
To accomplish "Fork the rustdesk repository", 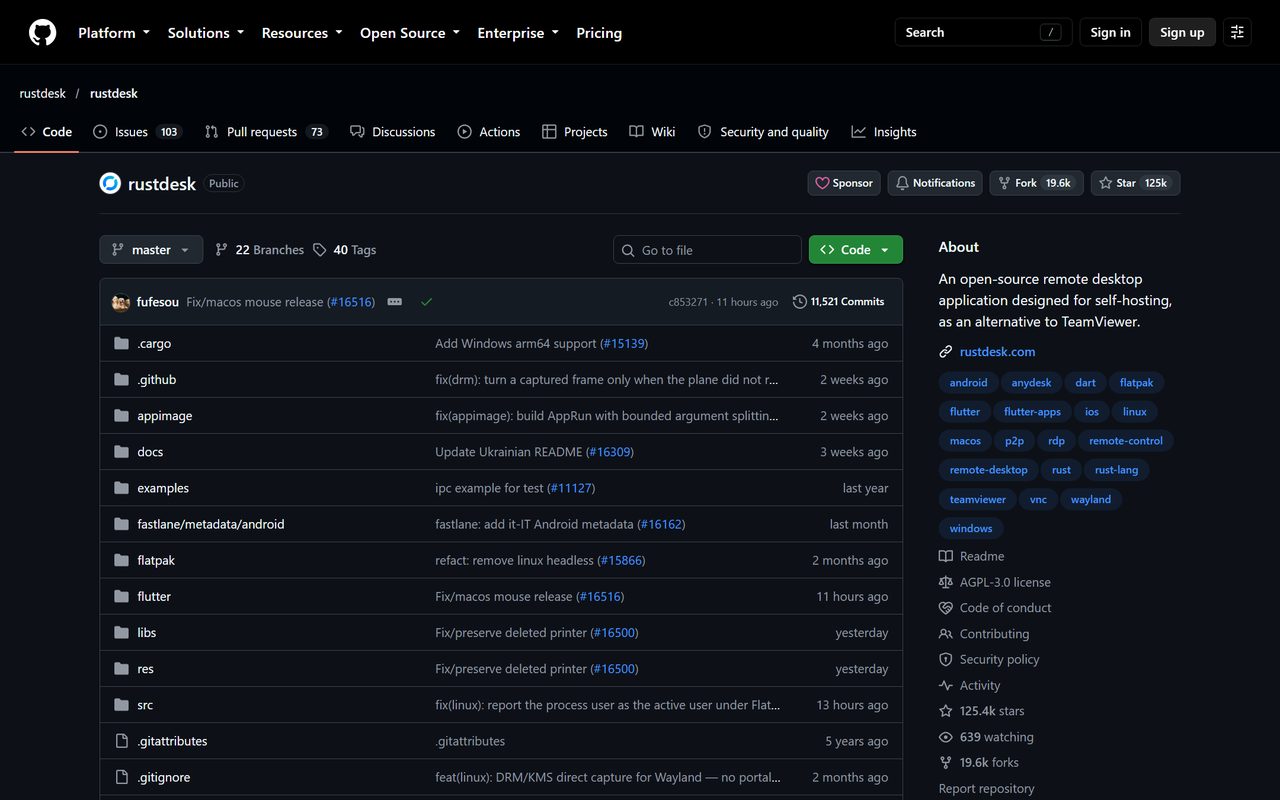I will pyautogui.click(x=1036, y=183).
